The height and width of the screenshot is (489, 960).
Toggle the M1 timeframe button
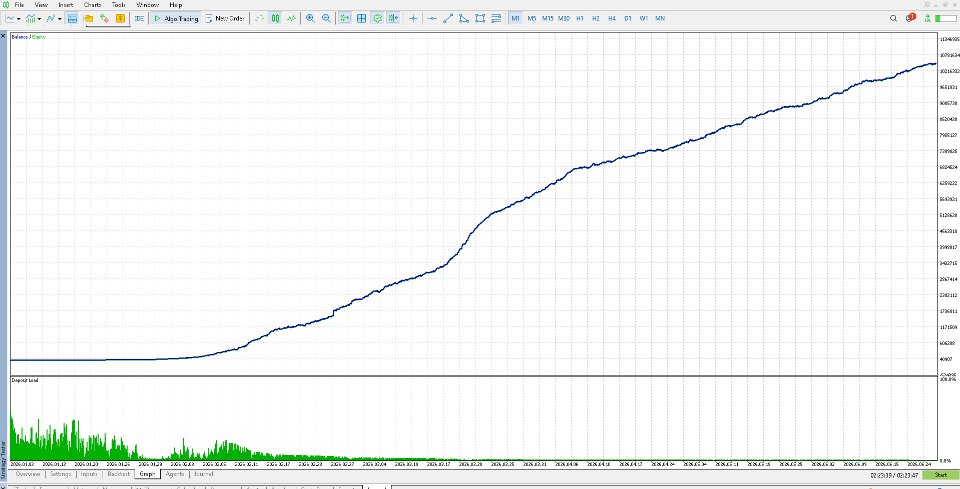click(x=515, y=18)
